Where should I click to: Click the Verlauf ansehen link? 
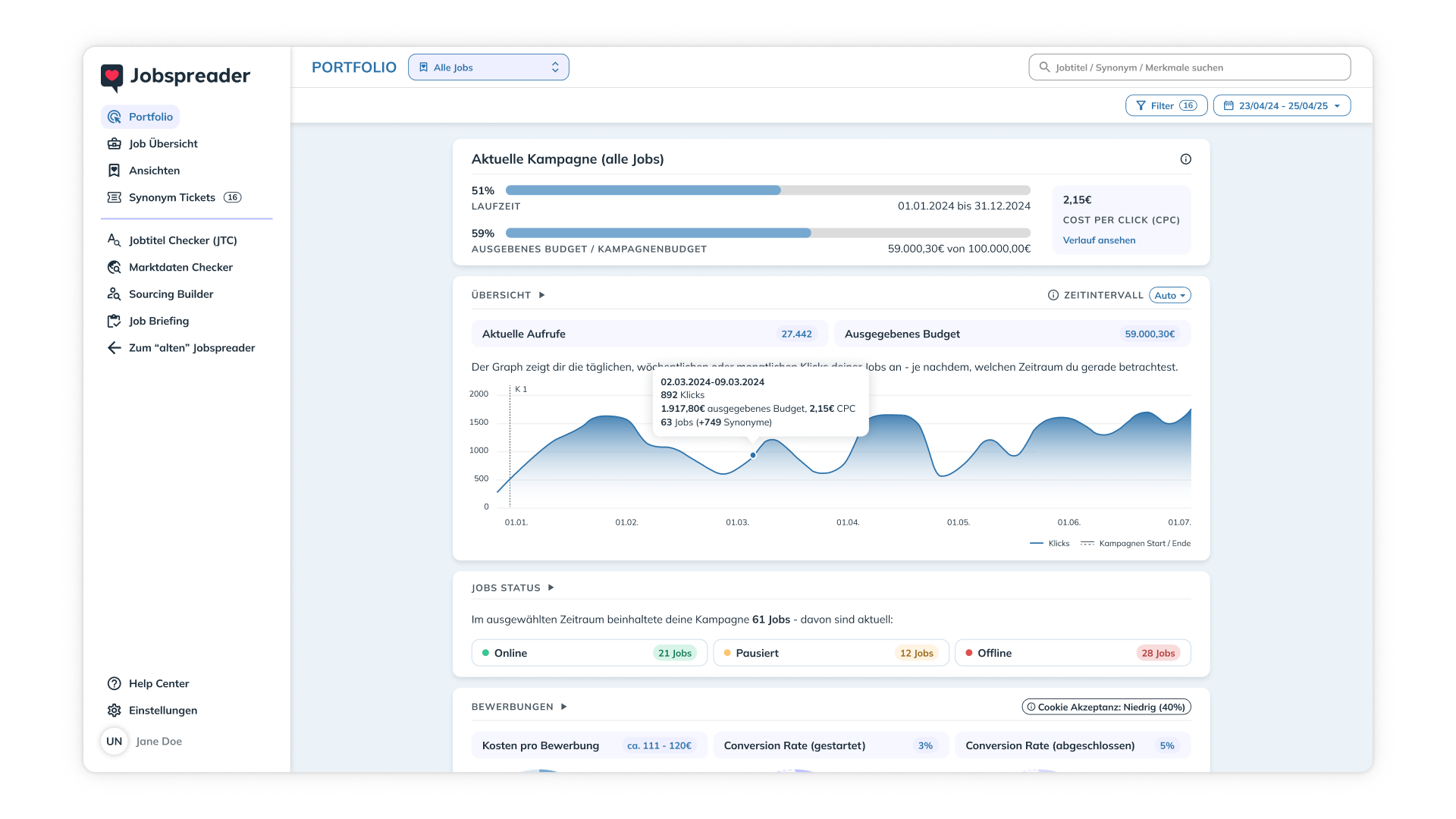[x=1099, y=240]
